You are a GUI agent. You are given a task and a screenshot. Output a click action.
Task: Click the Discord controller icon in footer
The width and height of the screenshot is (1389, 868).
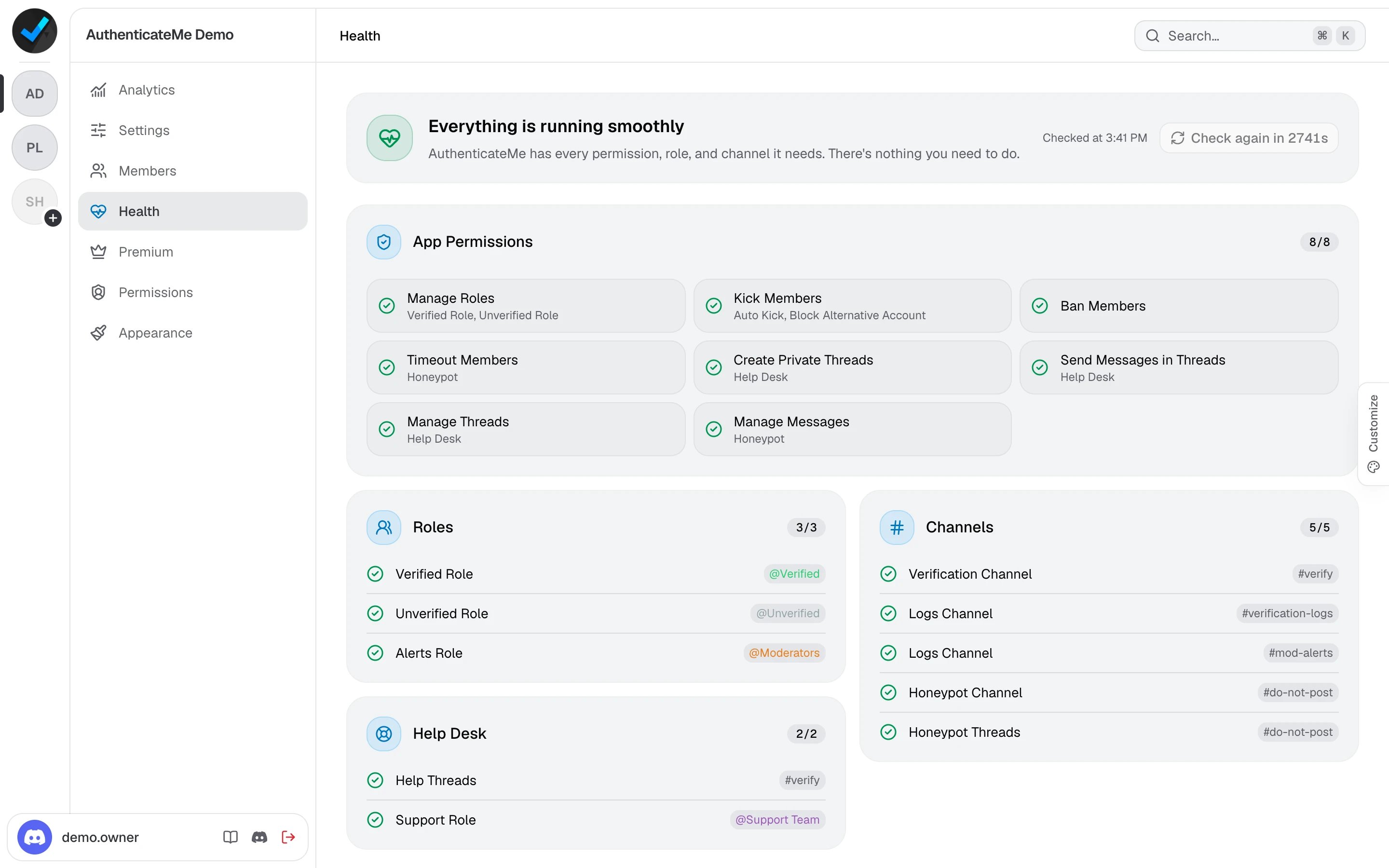[259, 837]
